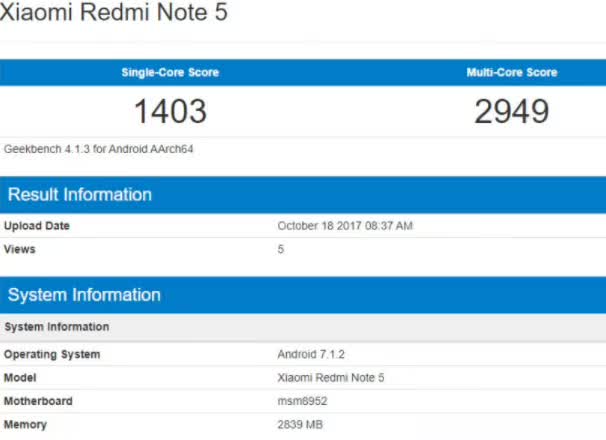Select the Upload Date label
Viewport: 606px width, 440px height.
click(37, 226)
